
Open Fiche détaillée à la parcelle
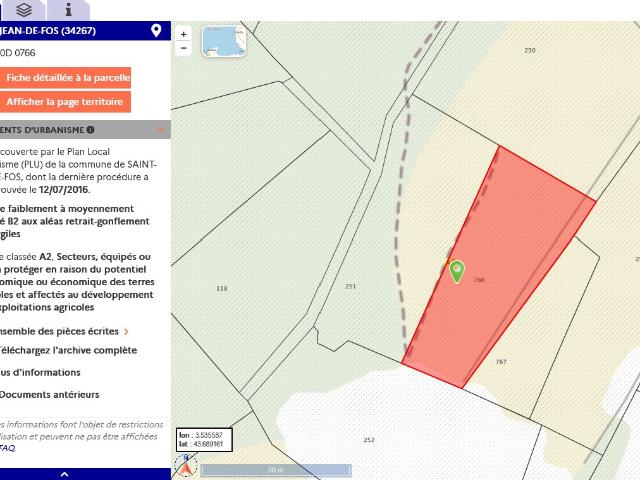point(65,78)
